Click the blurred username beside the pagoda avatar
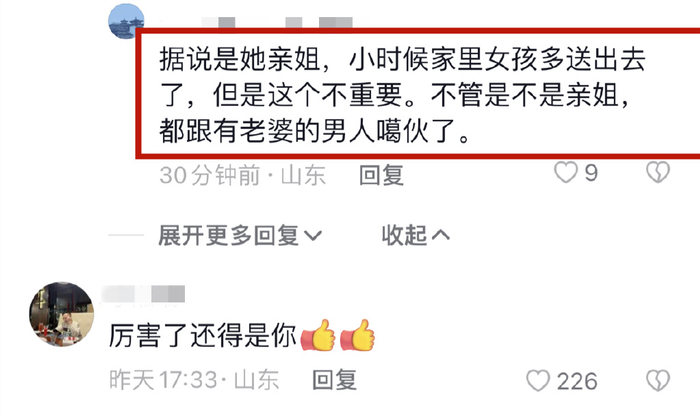Image resolution: width=700 pixels, height=414 pixels. tap(277, 22)
